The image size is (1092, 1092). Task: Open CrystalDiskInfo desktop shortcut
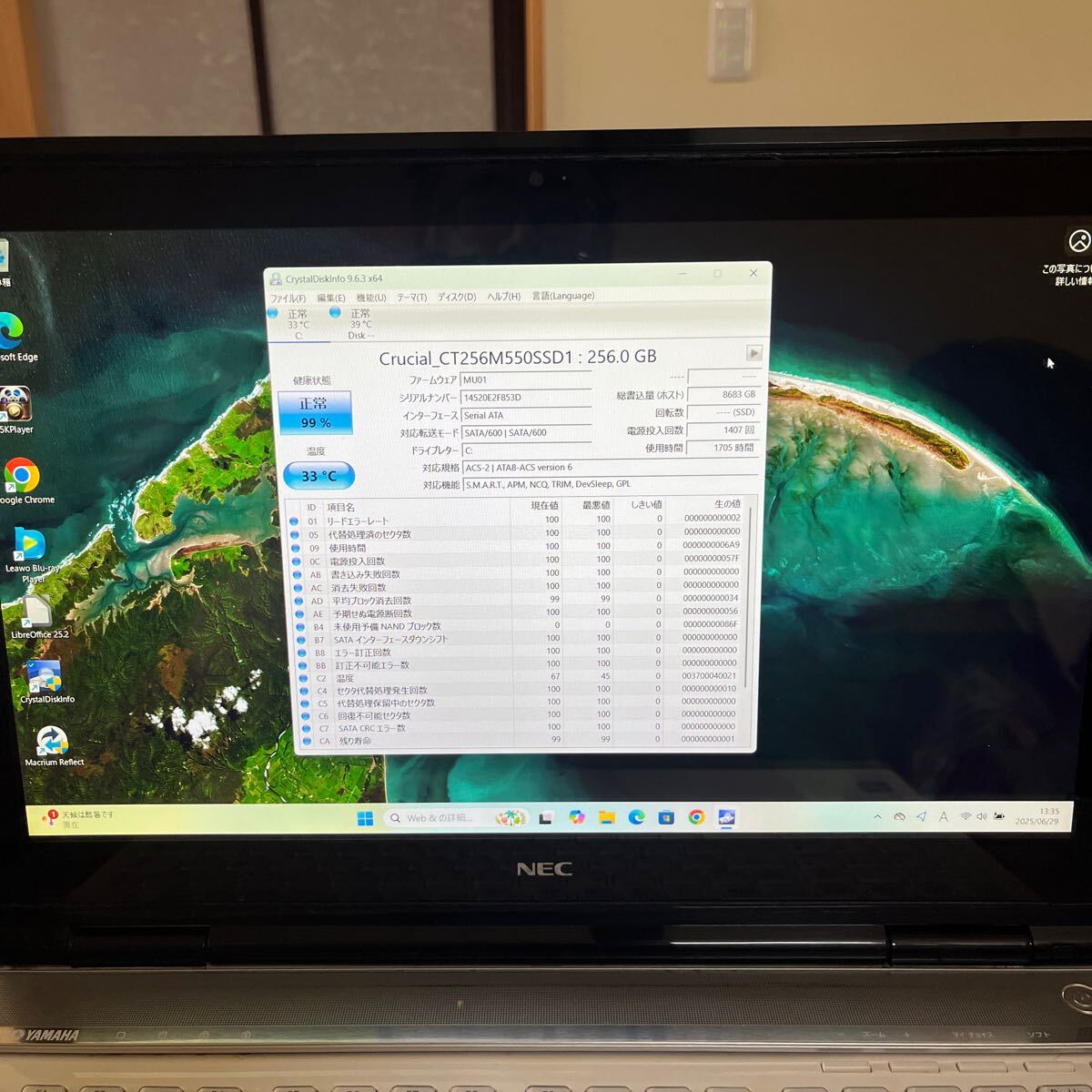pos(45,682)
